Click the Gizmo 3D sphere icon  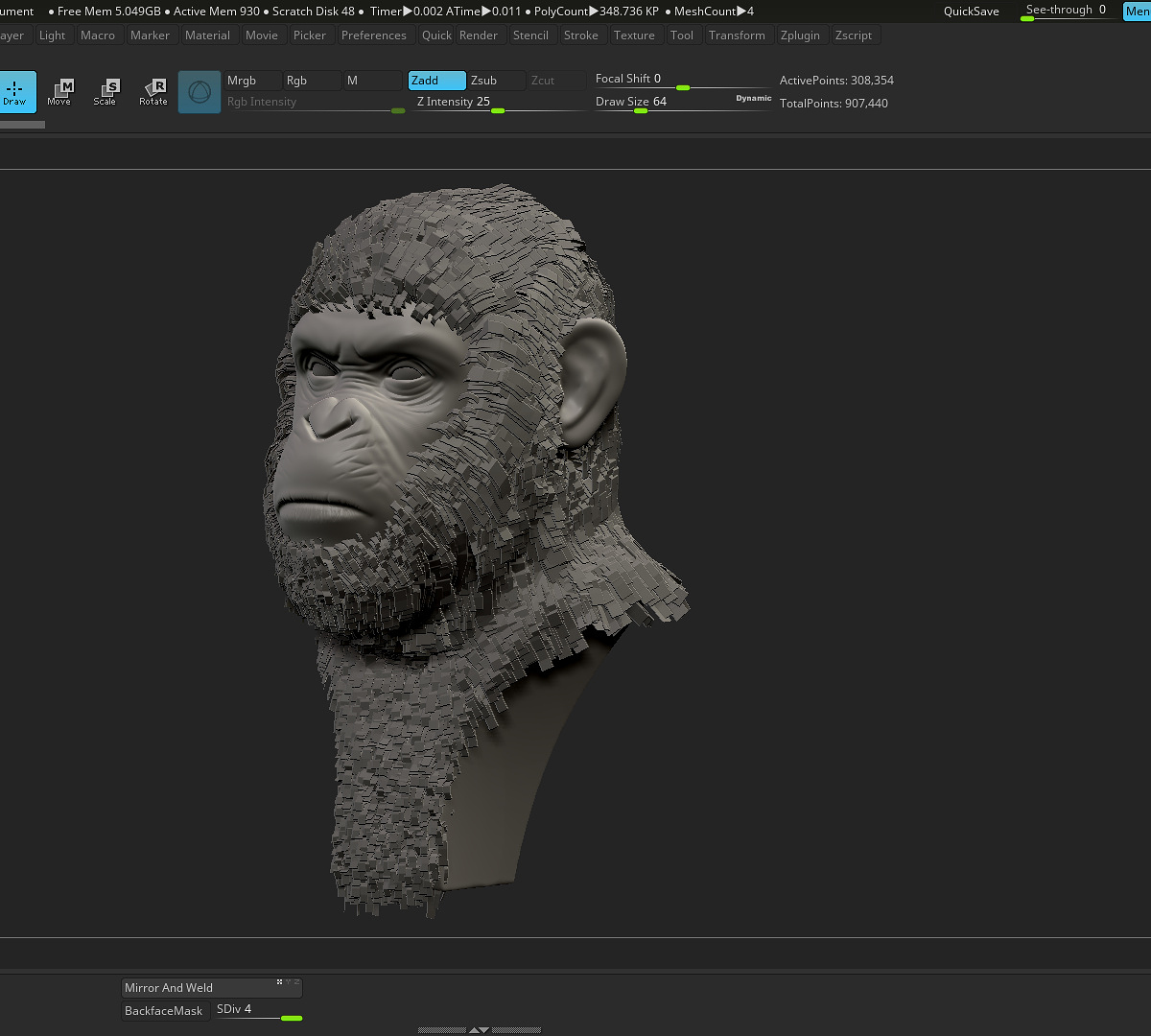pos(200,92)
